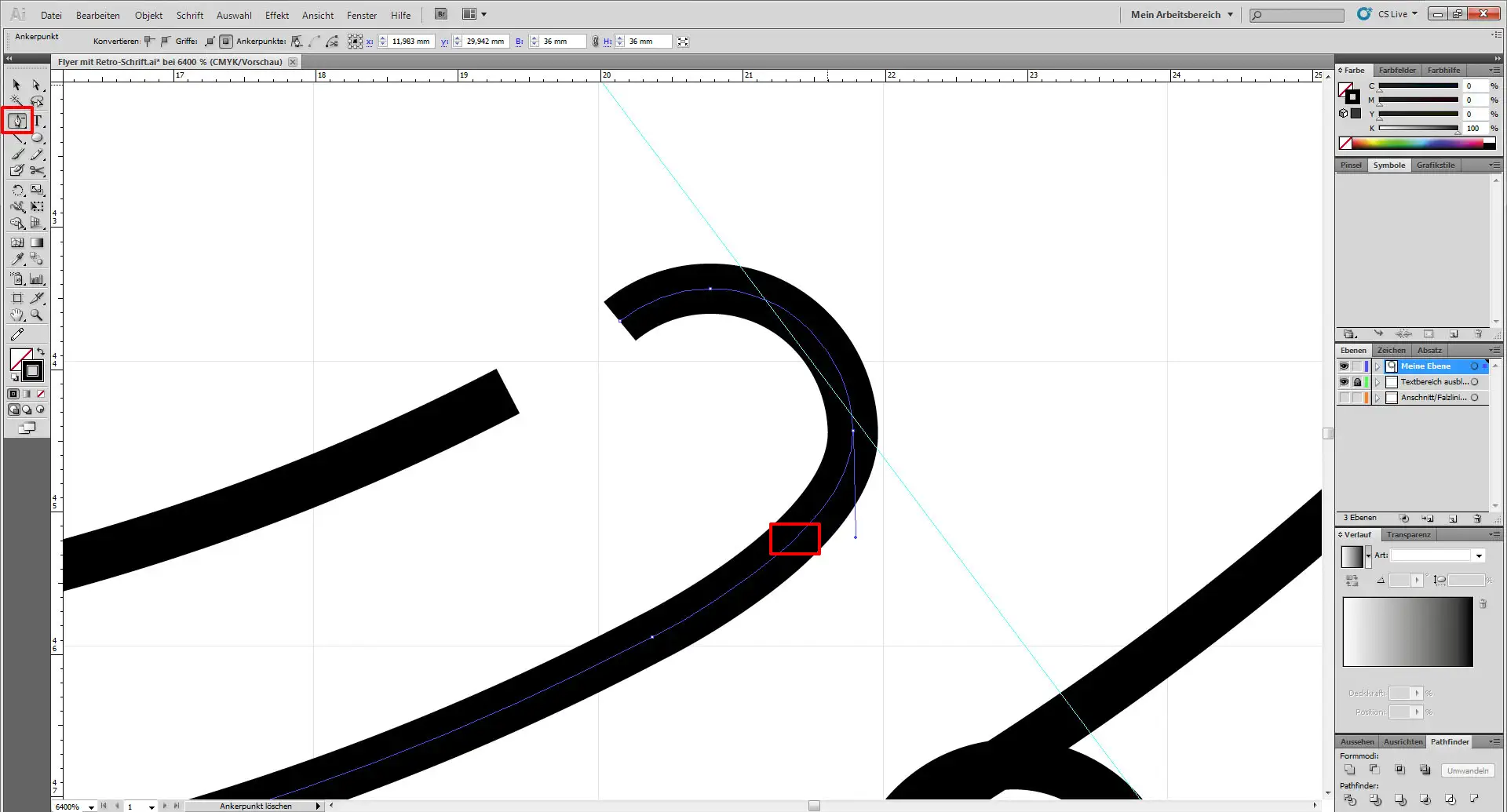Open the CS Live button

click(x=1388, y=14)
